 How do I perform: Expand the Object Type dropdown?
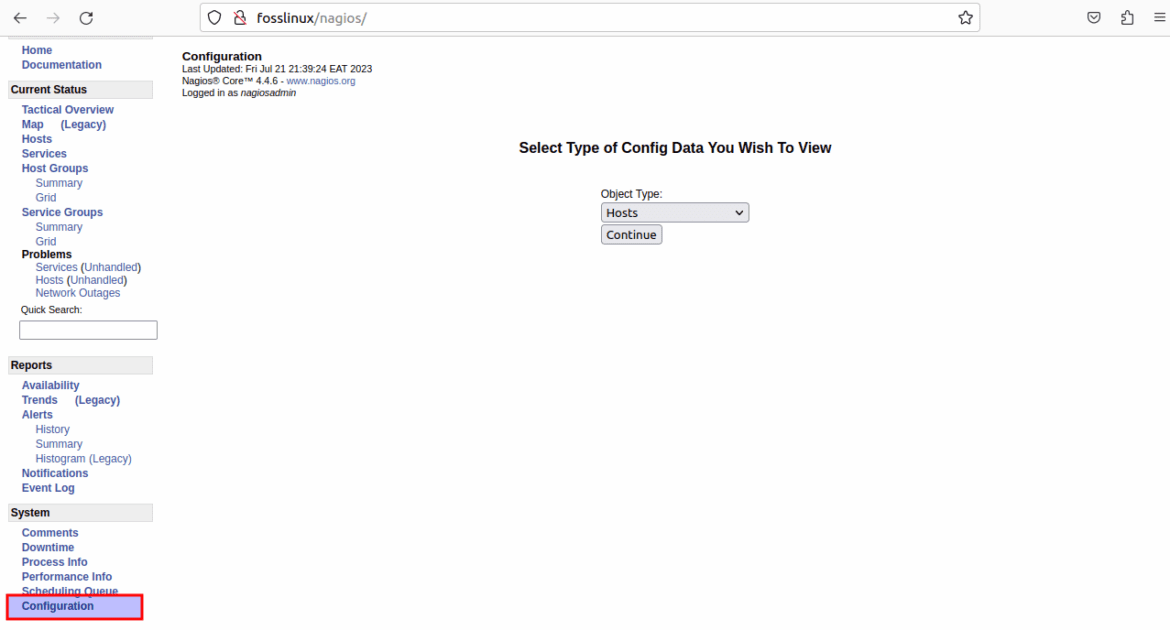coord(675,213)
